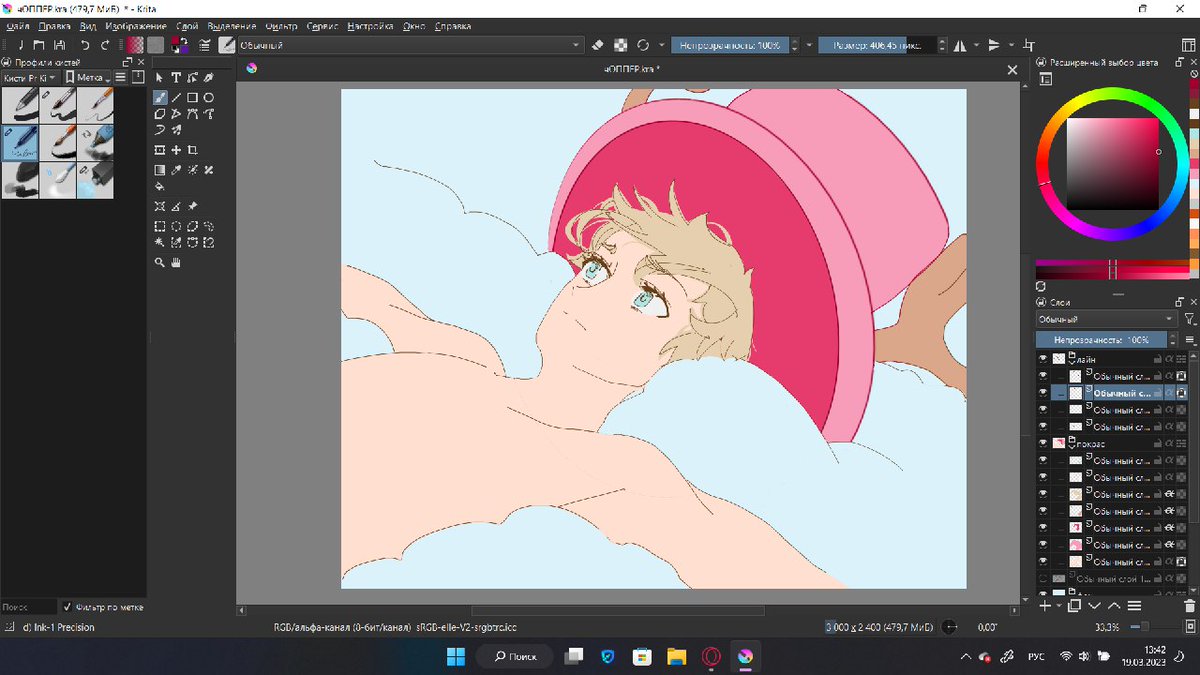Click Windows Start button on taskbar
The width and height of the screenshot is (1200, 675).
(x=456, y=656)
